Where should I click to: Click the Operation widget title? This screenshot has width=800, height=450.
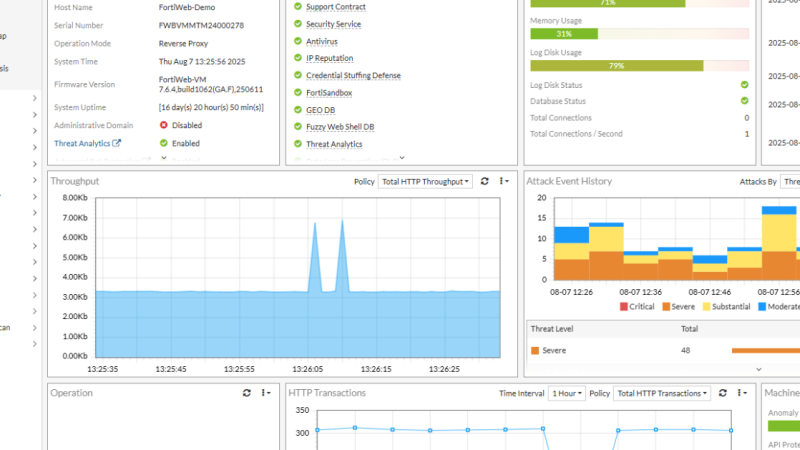pos(71,393)
